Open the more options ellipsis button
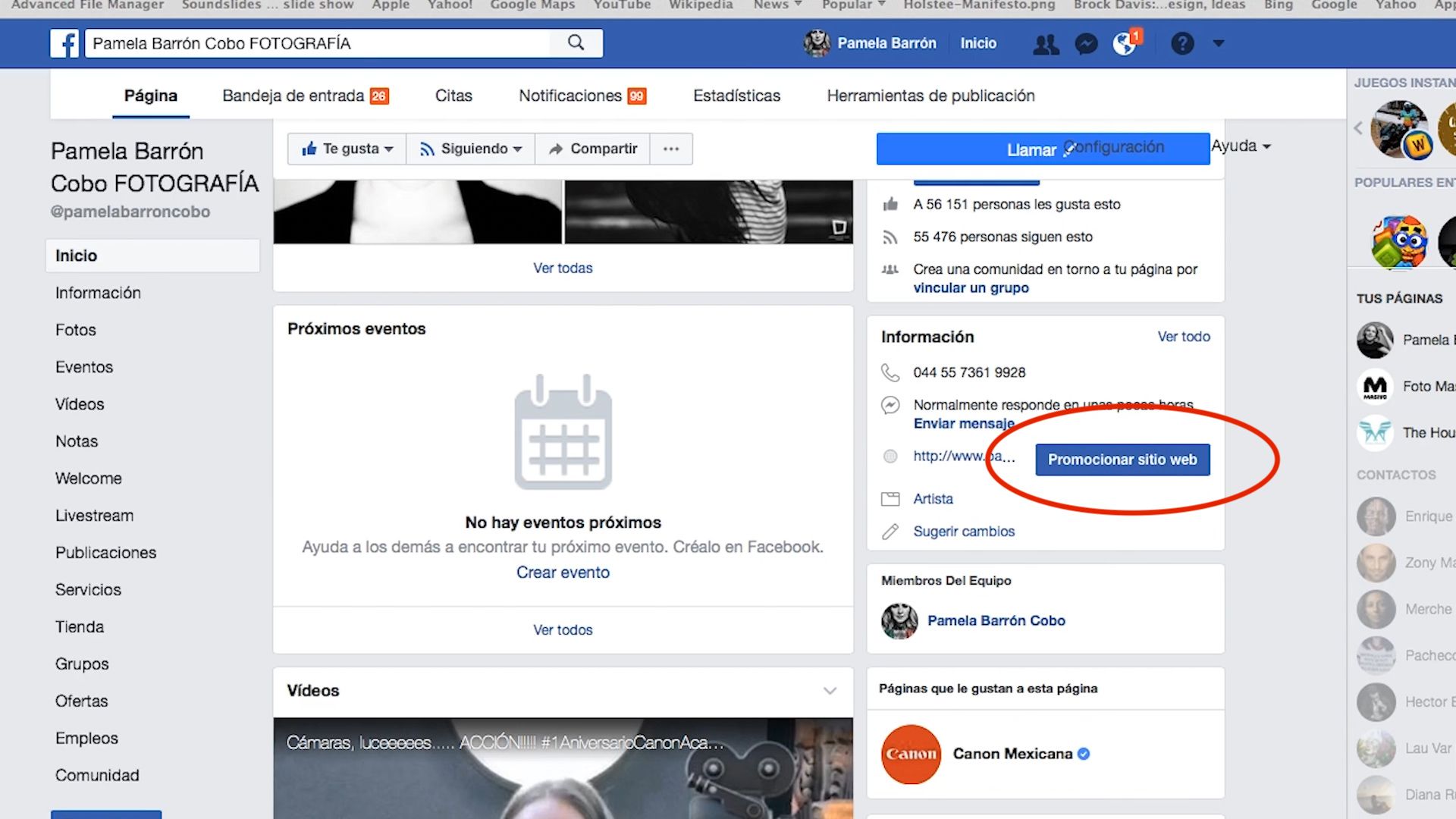The image size is (1456, 819). (x=671, y=149)
